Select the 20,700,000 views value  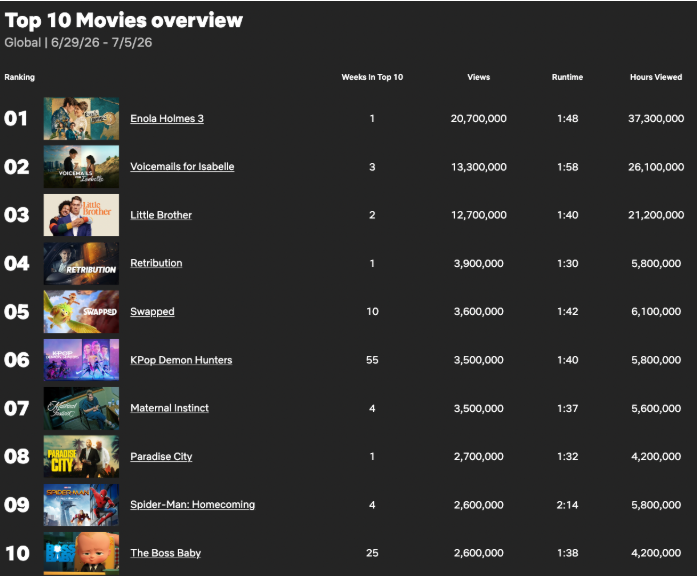479,119
